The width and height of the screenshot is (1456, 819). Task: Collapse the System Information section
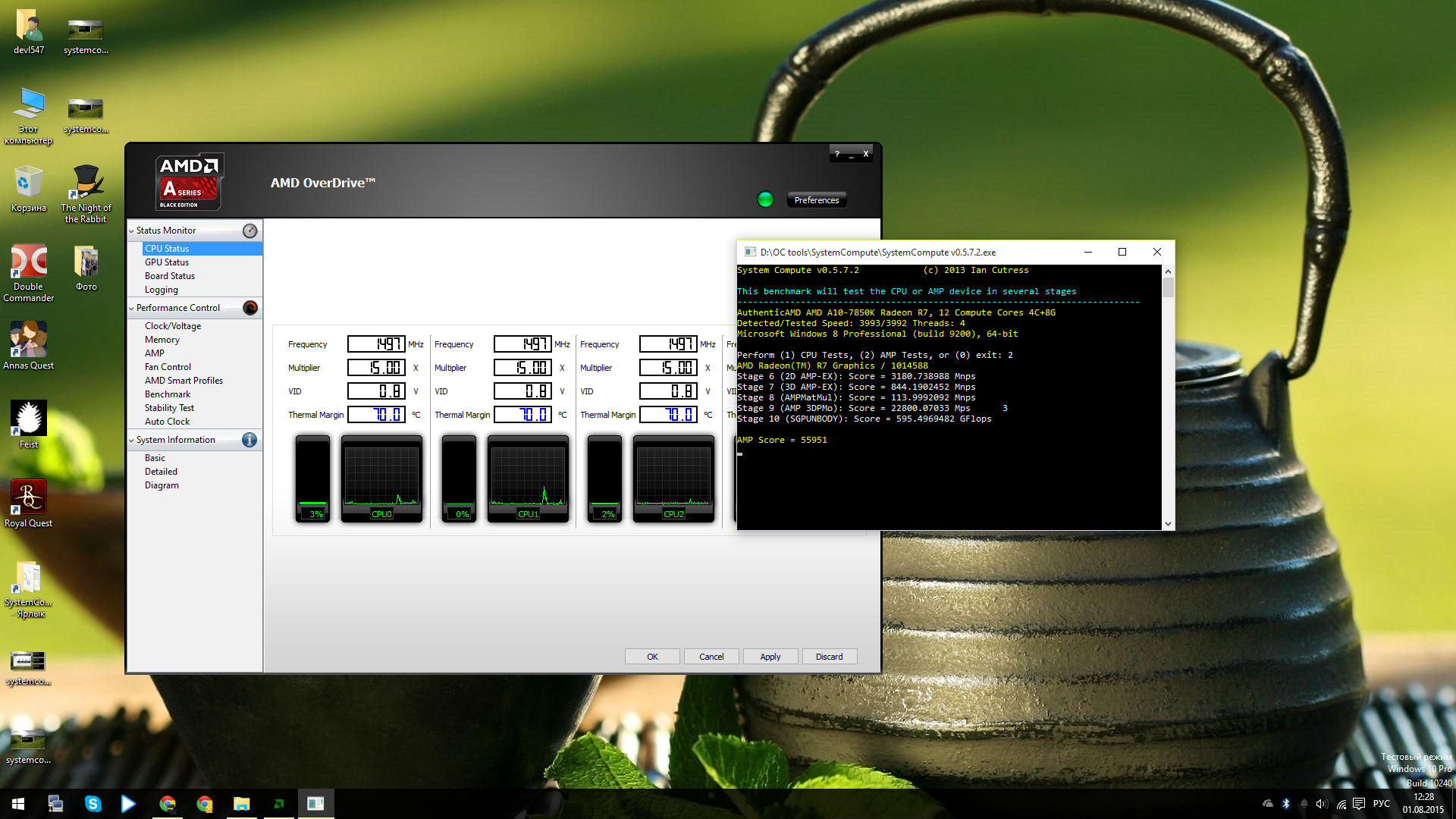point(131,441)
